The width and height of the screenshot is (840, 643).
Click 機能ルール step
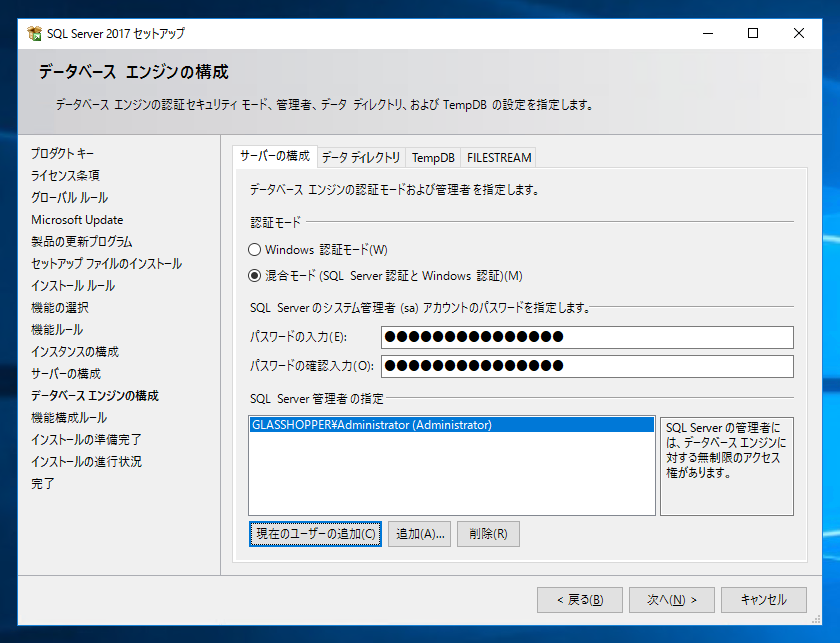tap(57, 330)
